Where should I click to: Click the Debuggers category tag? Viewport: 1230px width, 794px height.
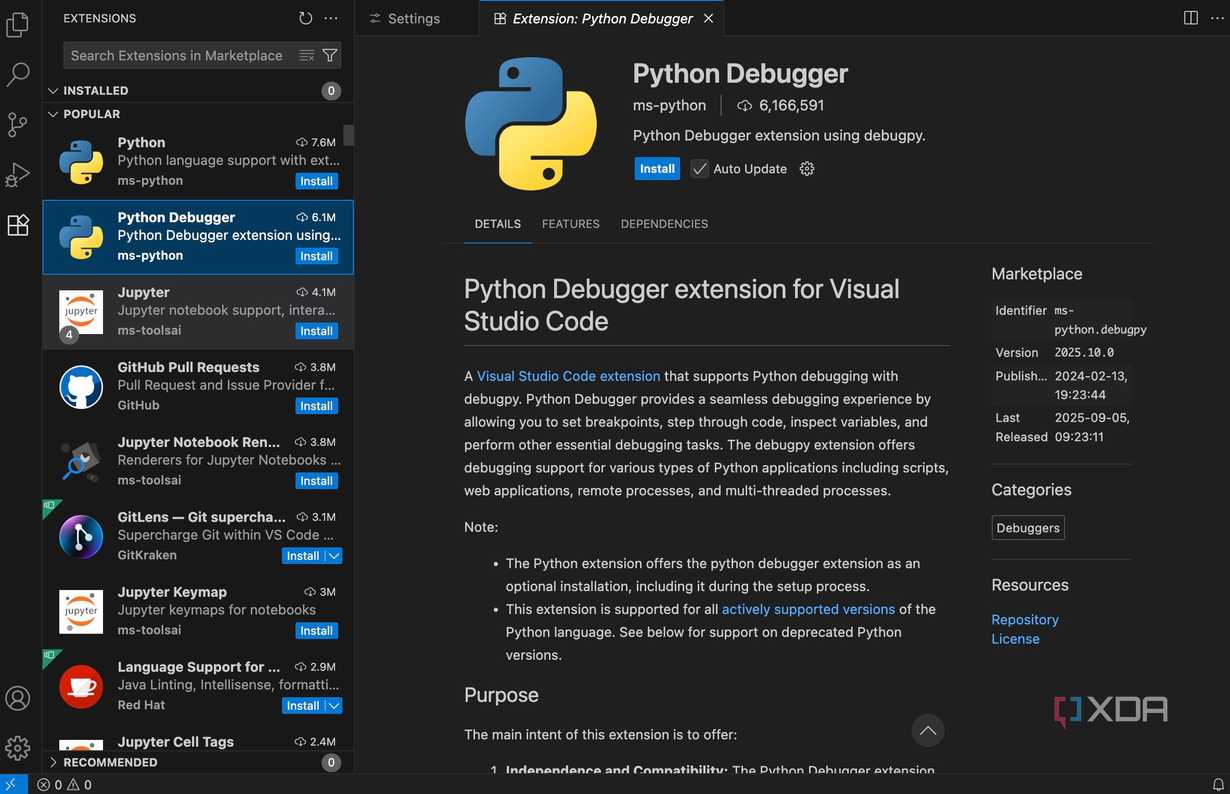[1028, 528]
